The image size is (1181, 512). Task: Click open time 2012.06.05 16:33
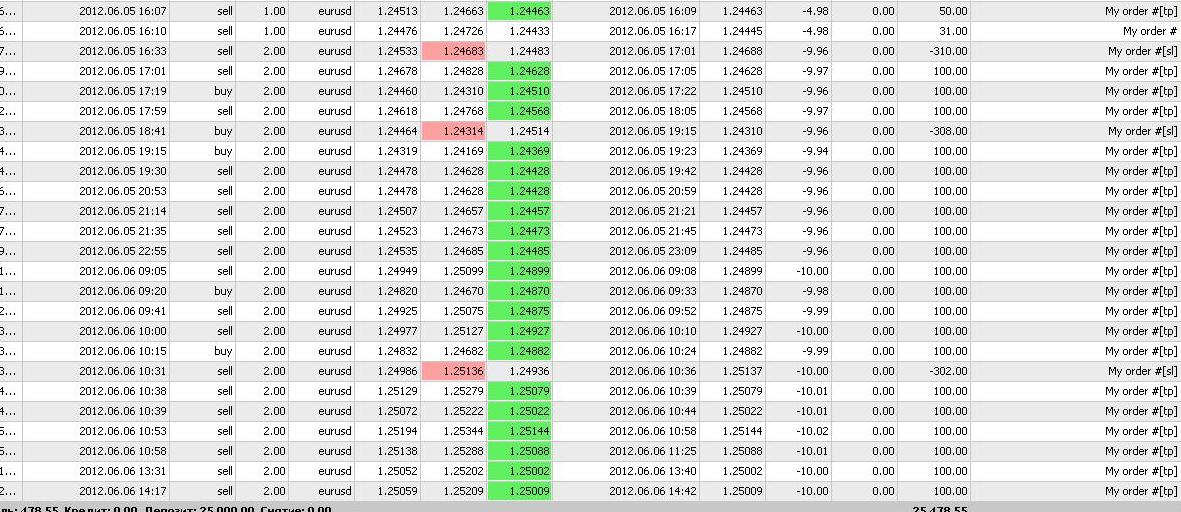point(123,51)
